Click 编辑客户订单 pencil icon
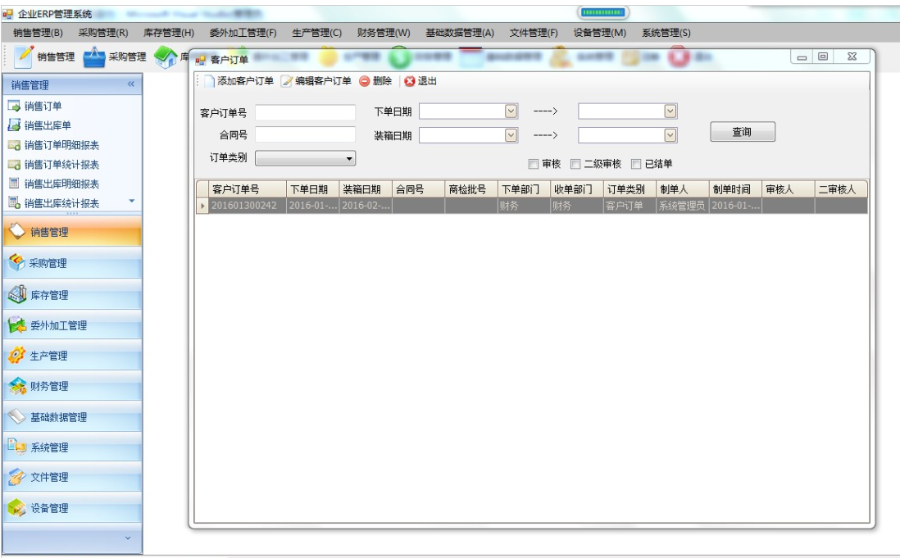The image size is (900, 558). click(x=286, y=81)
